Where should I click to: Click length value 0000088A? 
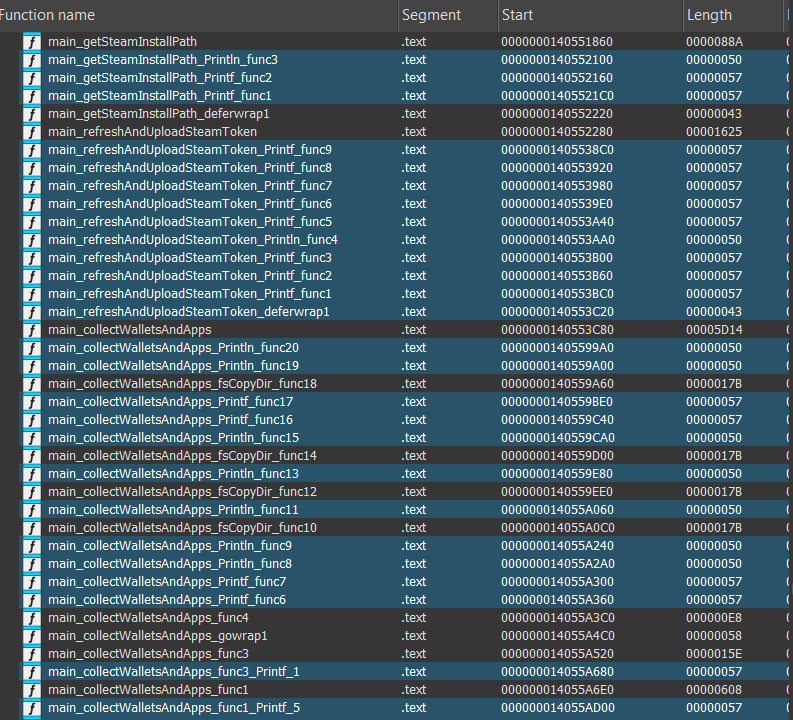click(714, 42)
